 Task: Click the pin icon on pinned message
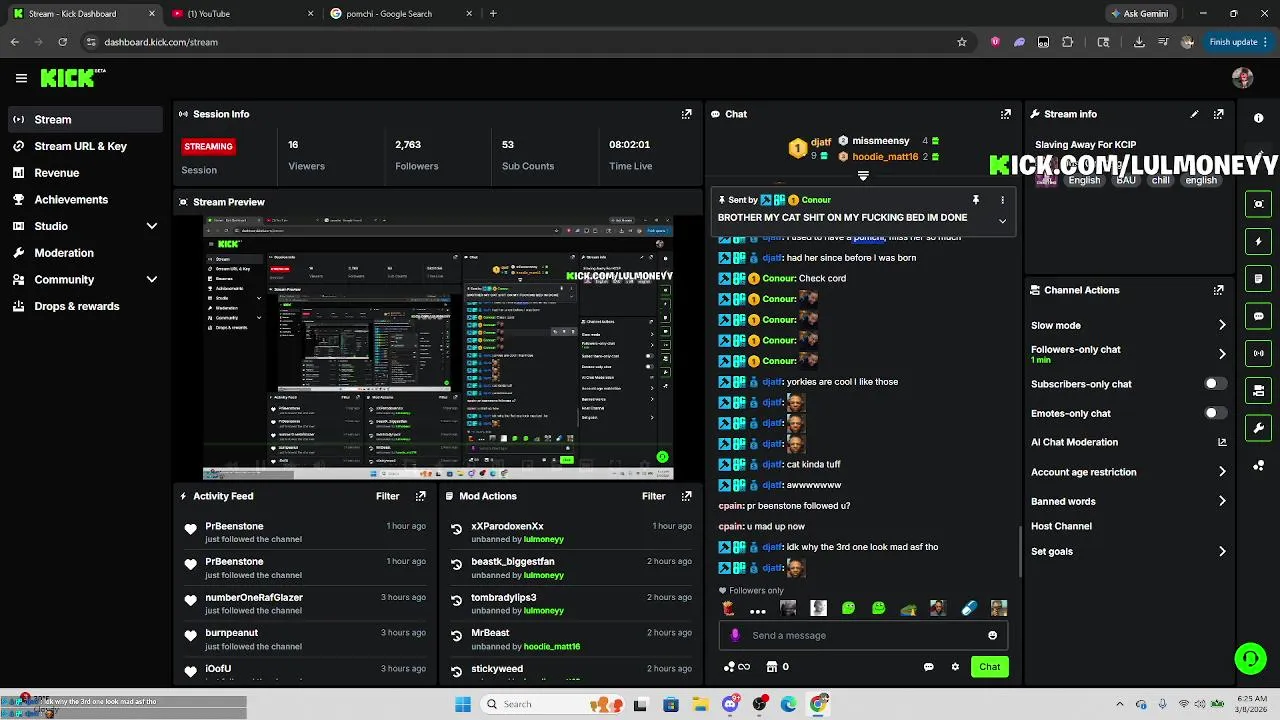976,200
